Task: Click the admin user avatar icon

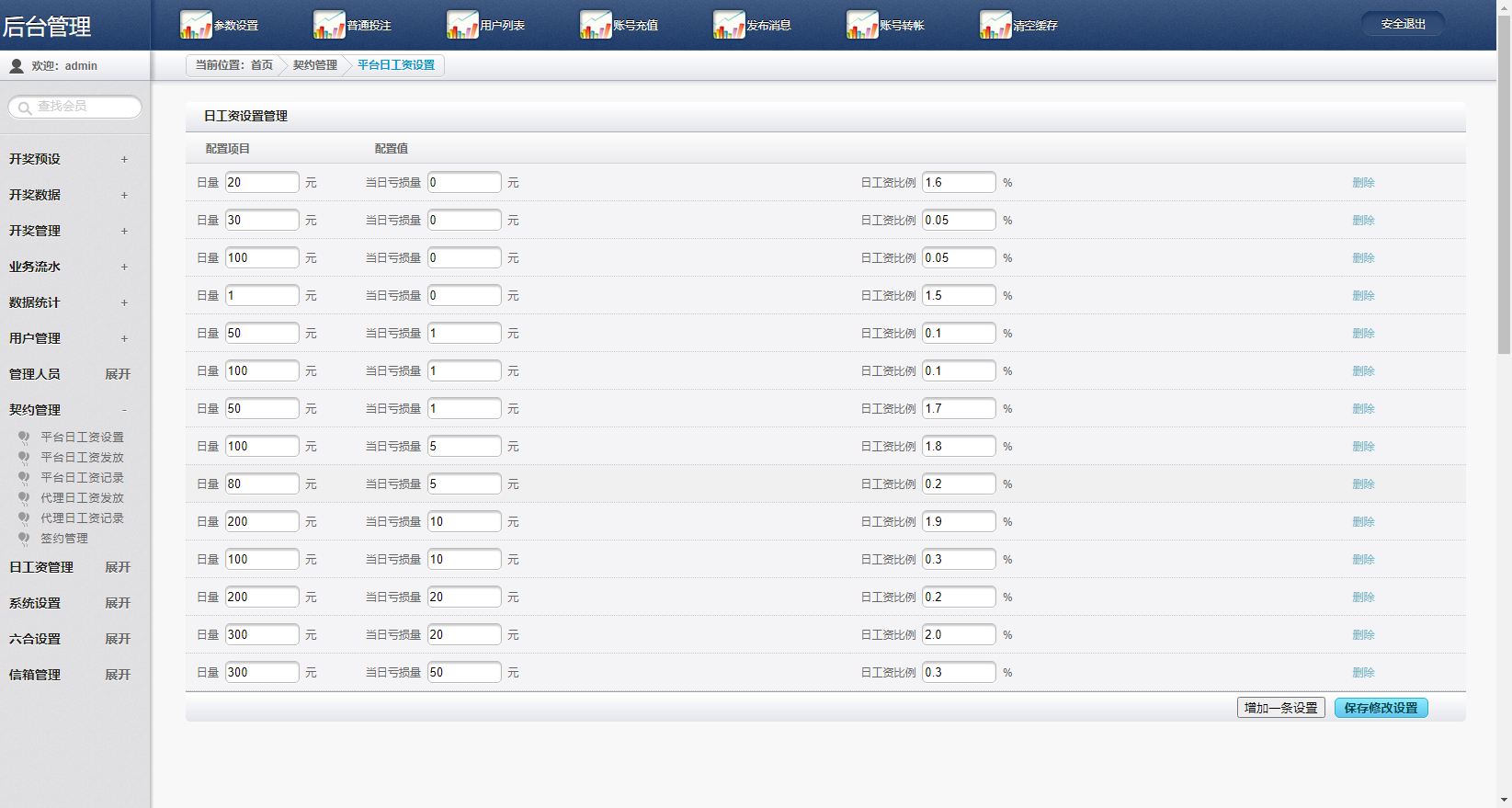Action: point(17,66)
